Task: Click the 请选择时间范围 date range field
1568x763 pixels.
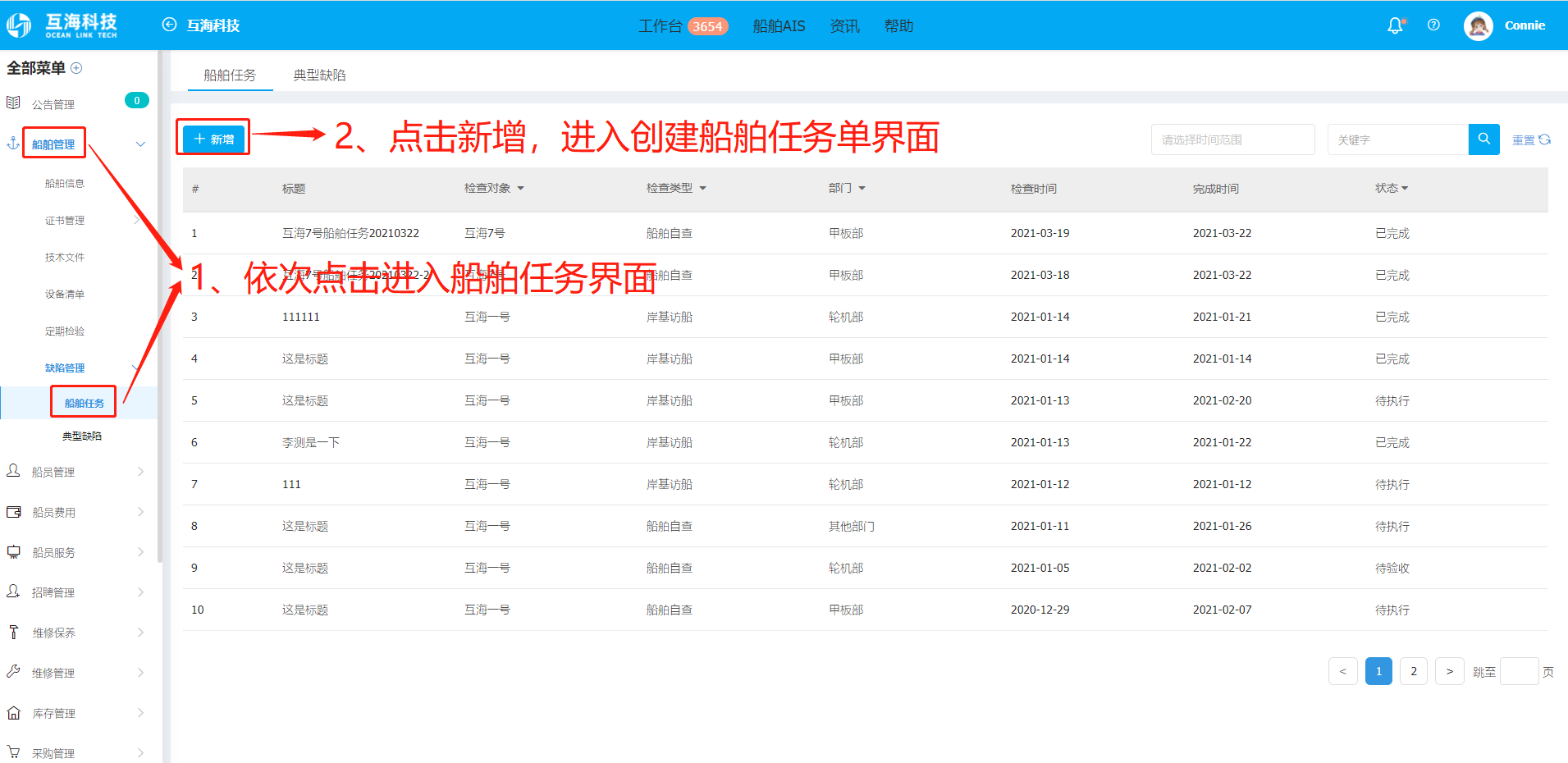Action: pyautogui.click(x=1232, y=139)
